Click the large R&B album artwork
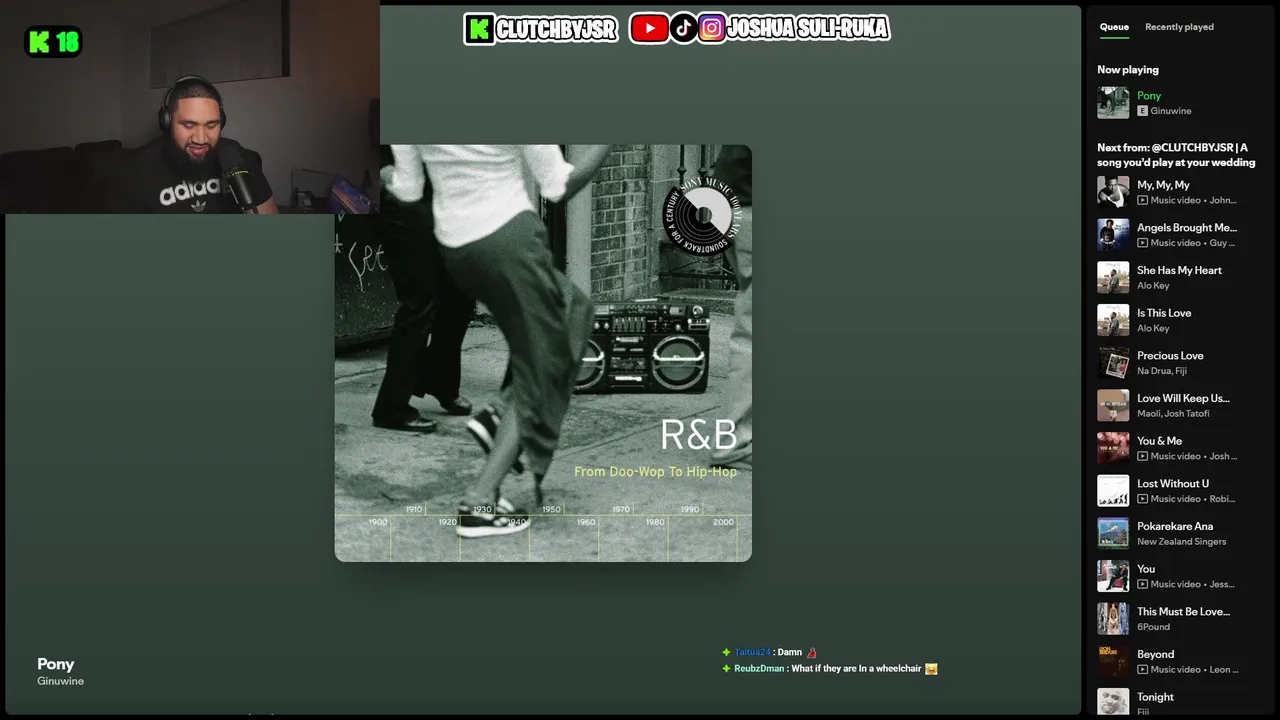 [543, 353]
